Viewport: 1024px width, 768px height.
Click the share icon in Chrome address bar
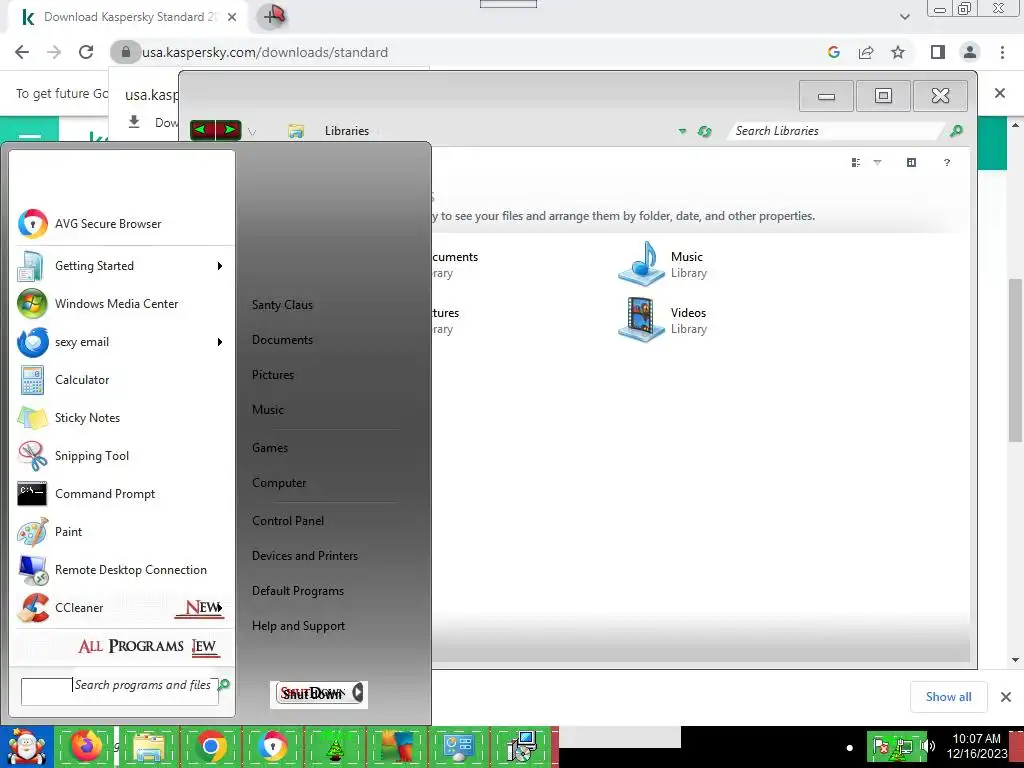point(866,52)
